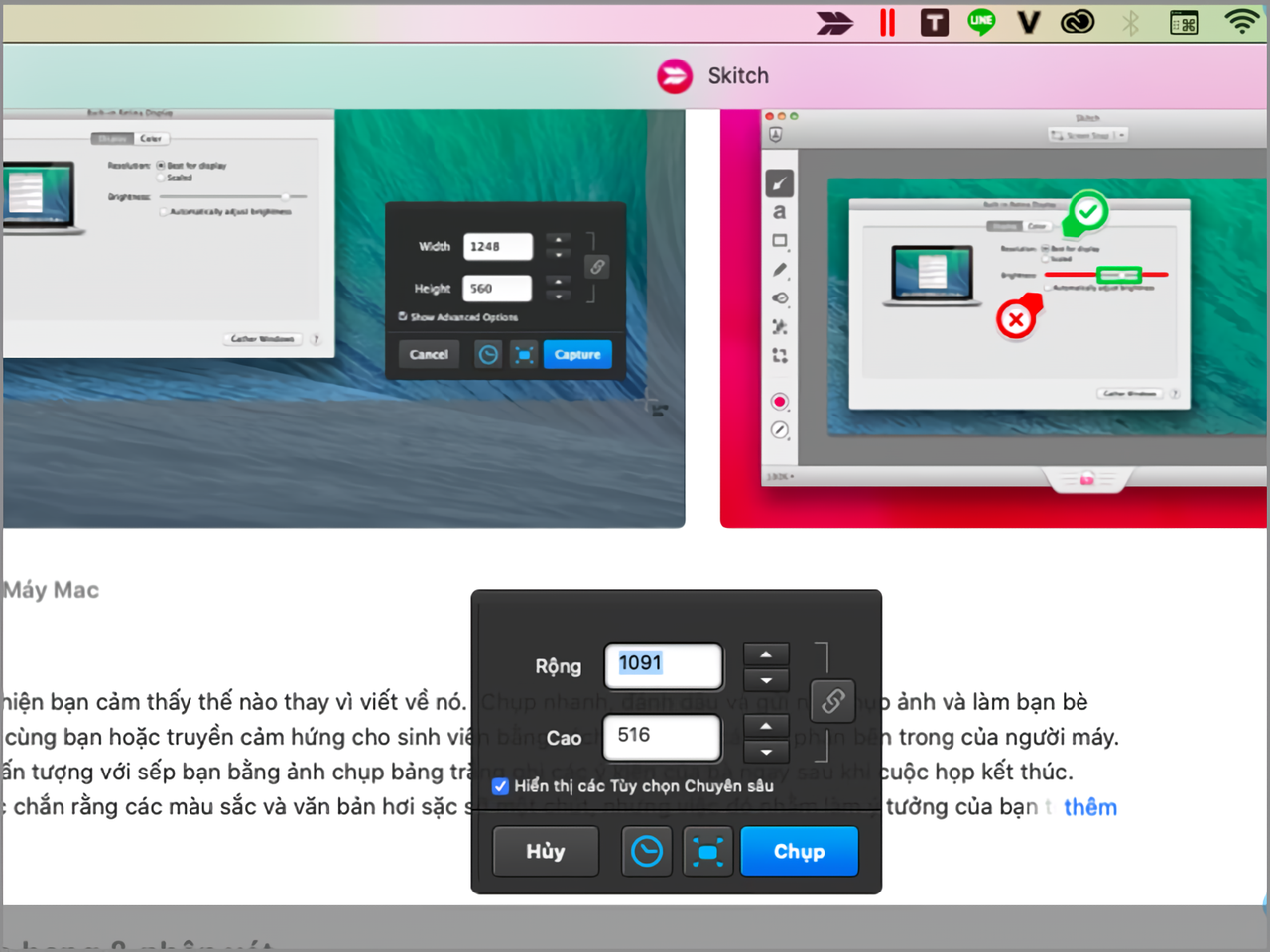Screen dimensions: 1270x952
Task: Increase width with the Rộng up arrow
Action: [x=766, y=654]
